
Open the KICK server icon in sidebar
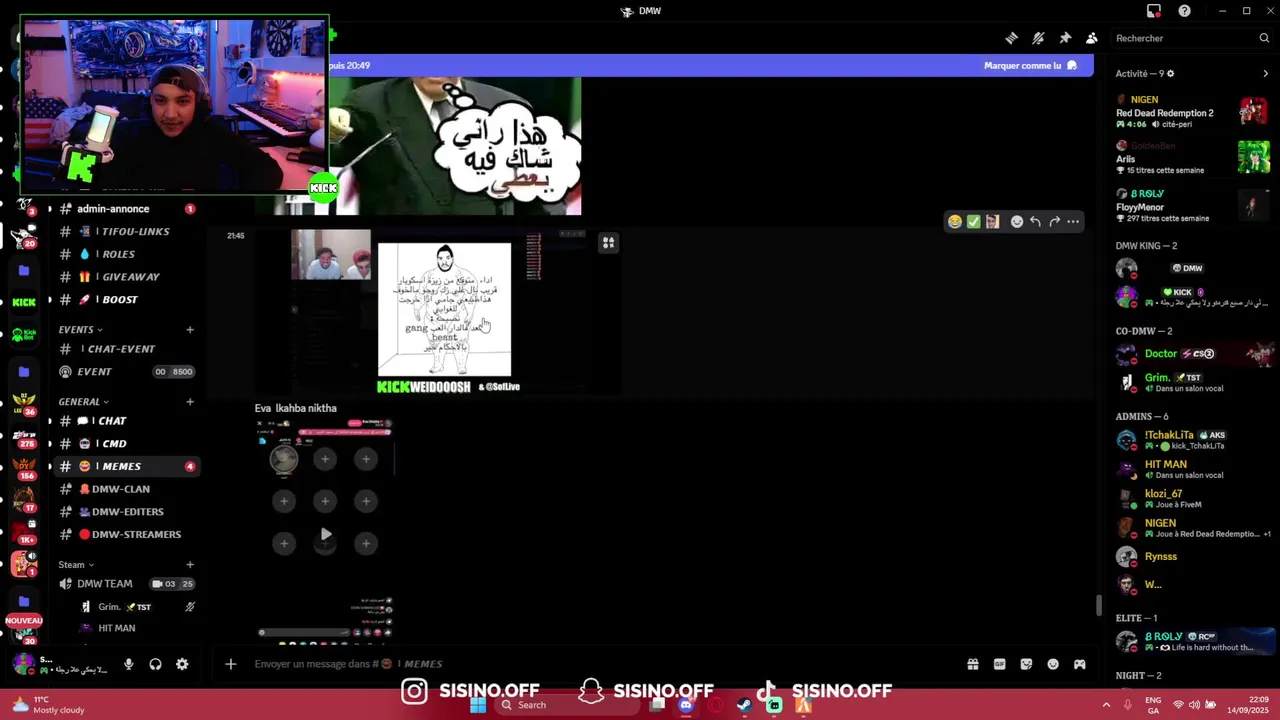[x=24, y=302]
